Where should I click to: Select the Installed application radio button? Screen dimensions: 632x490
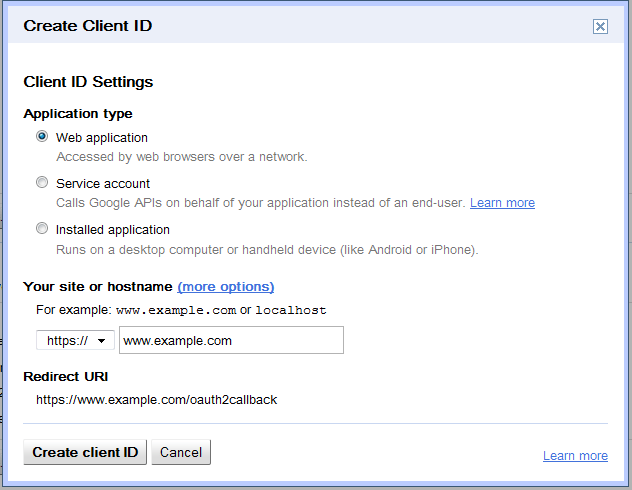click(x=42, y=228)
